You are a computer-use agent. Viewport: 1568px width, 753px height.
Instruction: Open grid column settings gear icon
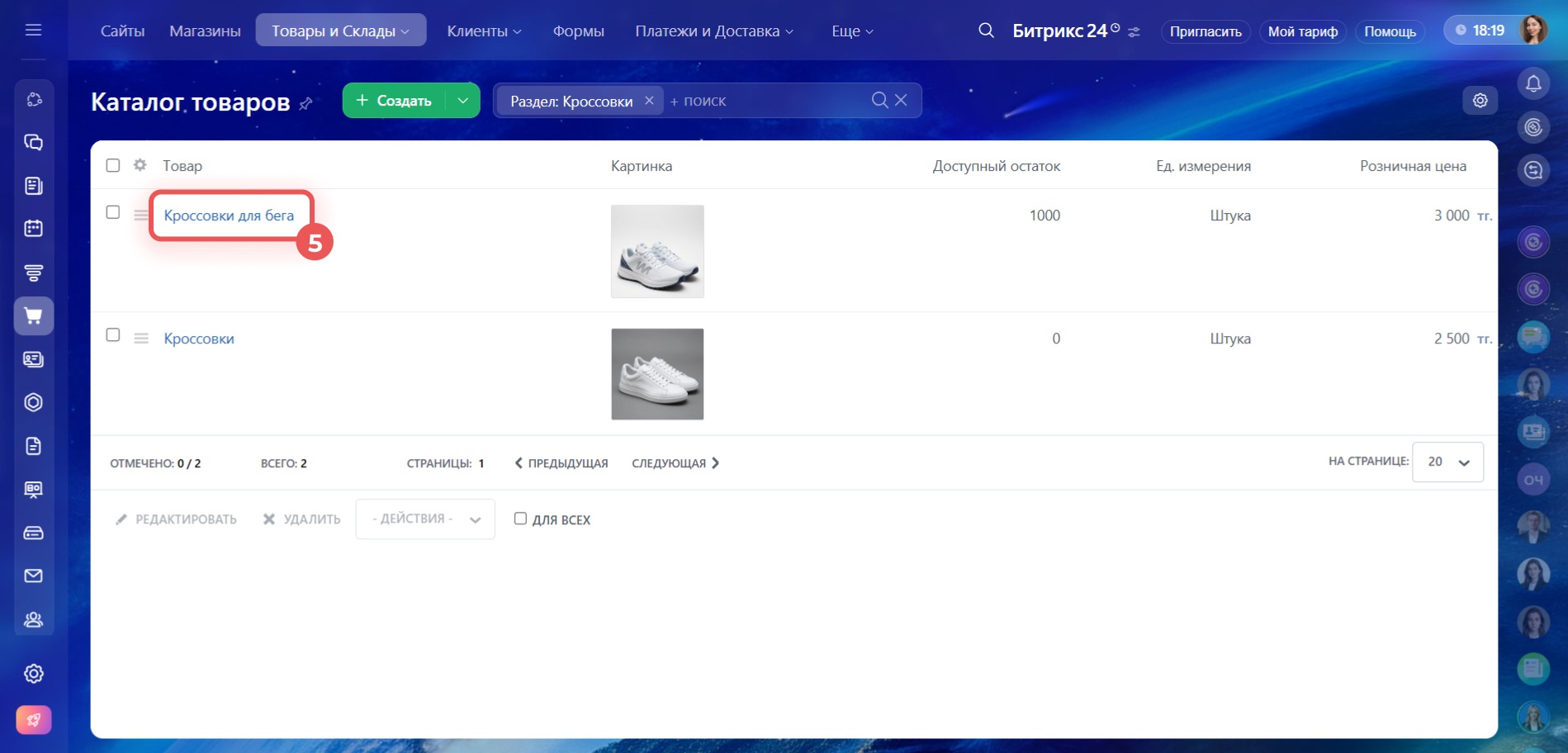pos(140,165)
